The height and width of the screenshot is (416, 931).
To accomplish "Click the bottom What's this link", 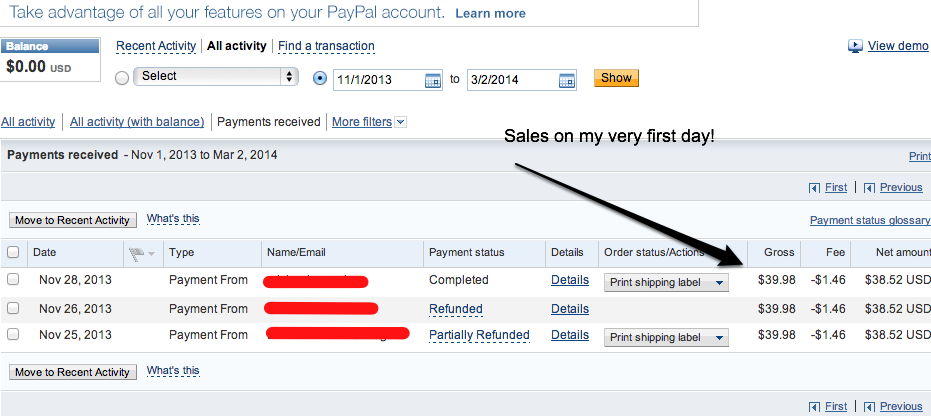I will click(173, 370).
